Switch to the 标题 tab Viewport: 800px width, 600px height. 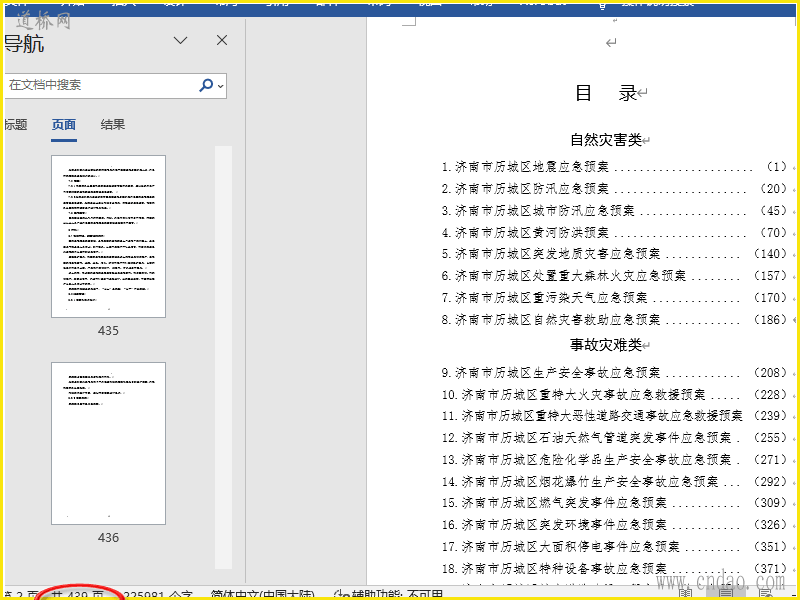15,124
